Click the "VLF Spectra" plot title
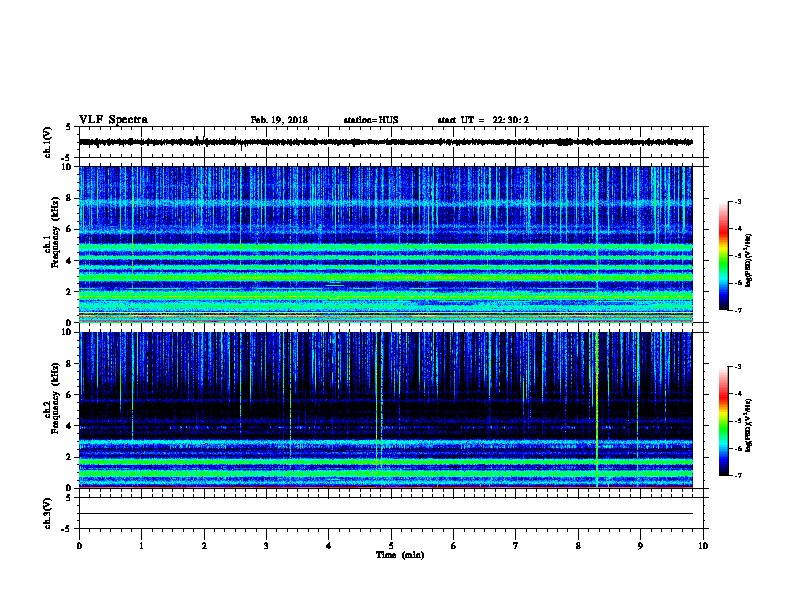 (114, 120)
